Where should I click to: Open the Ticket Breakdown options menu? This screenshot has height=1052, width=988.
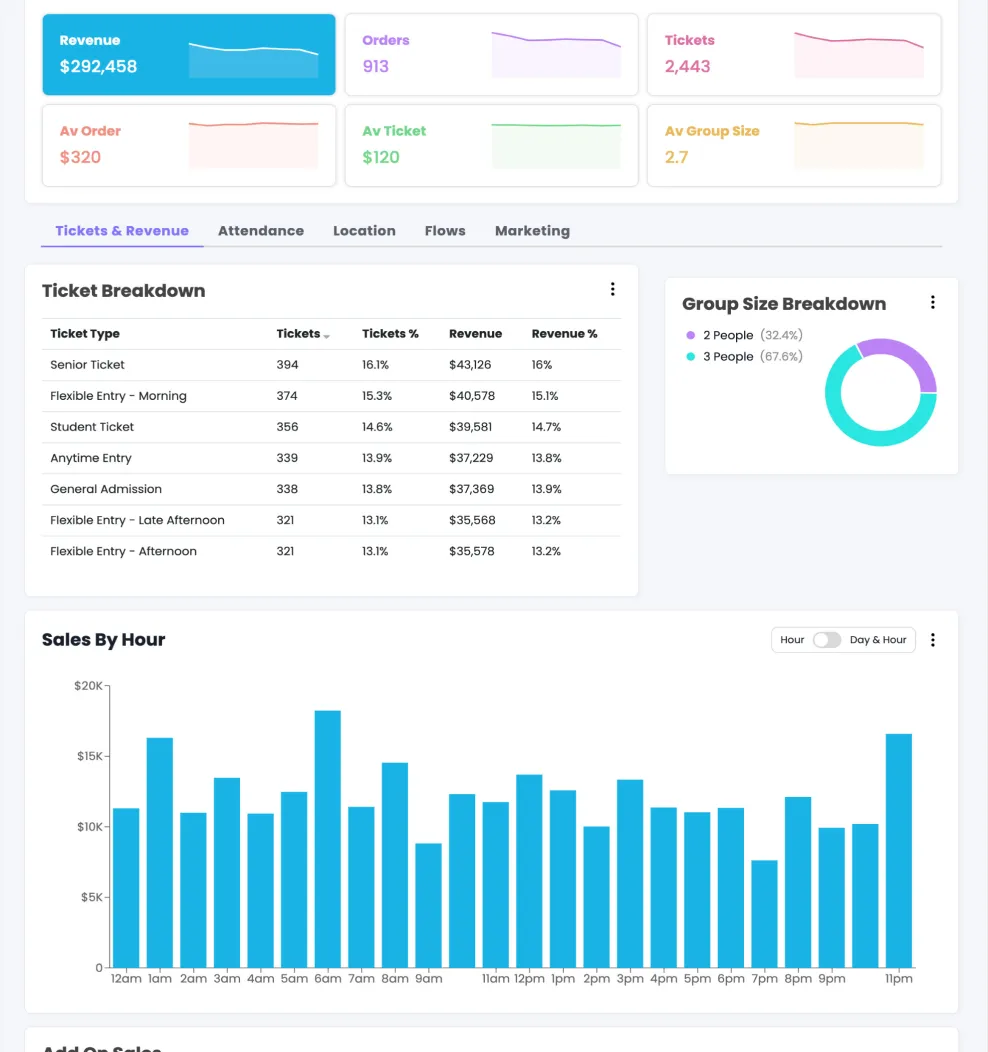tap(613, 289)
